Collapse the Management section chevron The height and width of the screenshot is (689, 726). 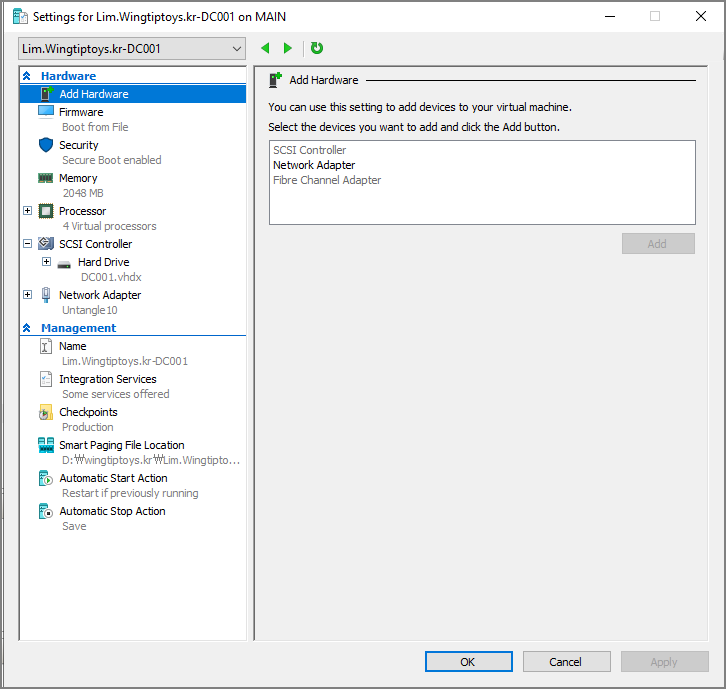[27, 328]
